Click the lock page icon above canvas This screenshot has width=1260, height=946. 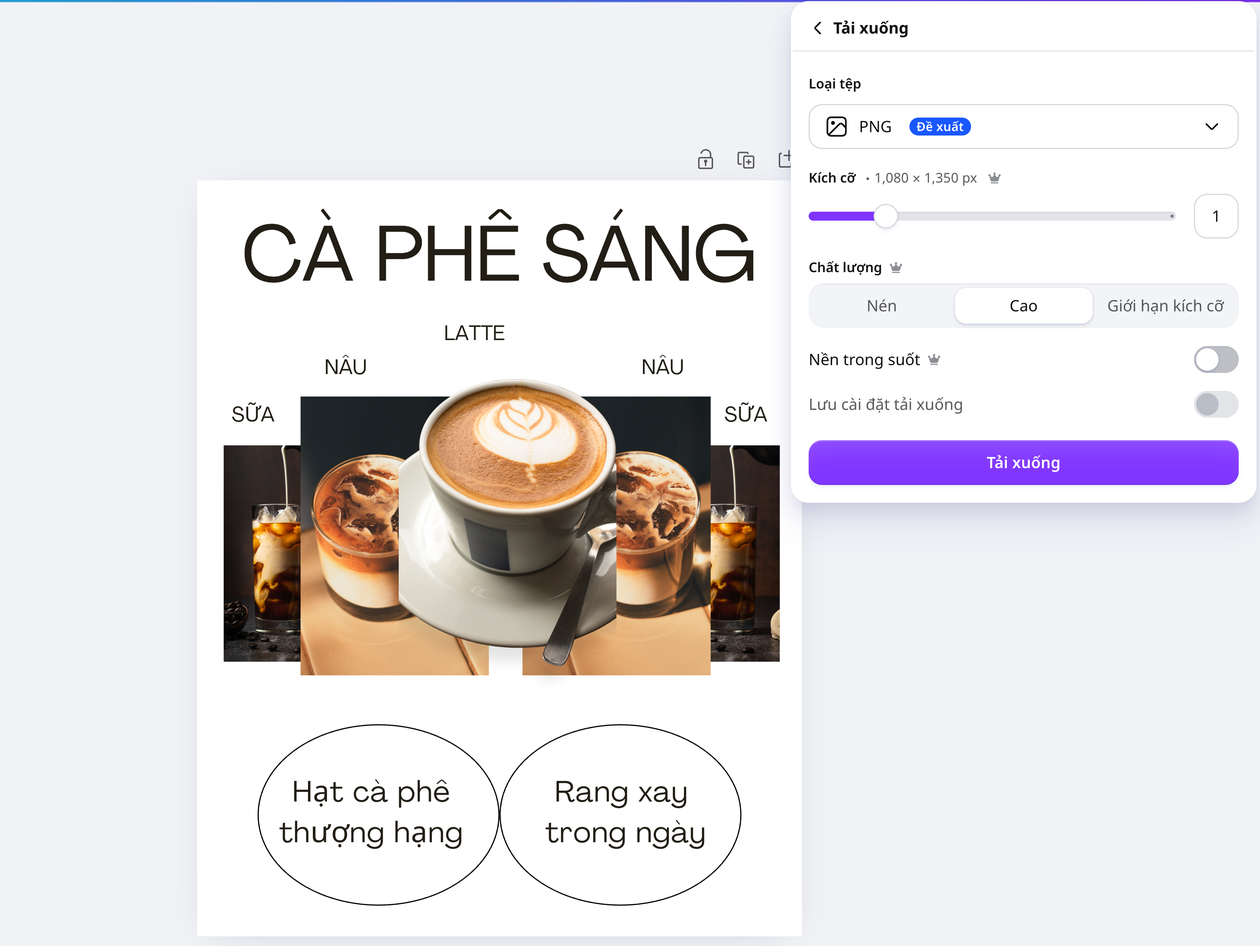point(706,160)
